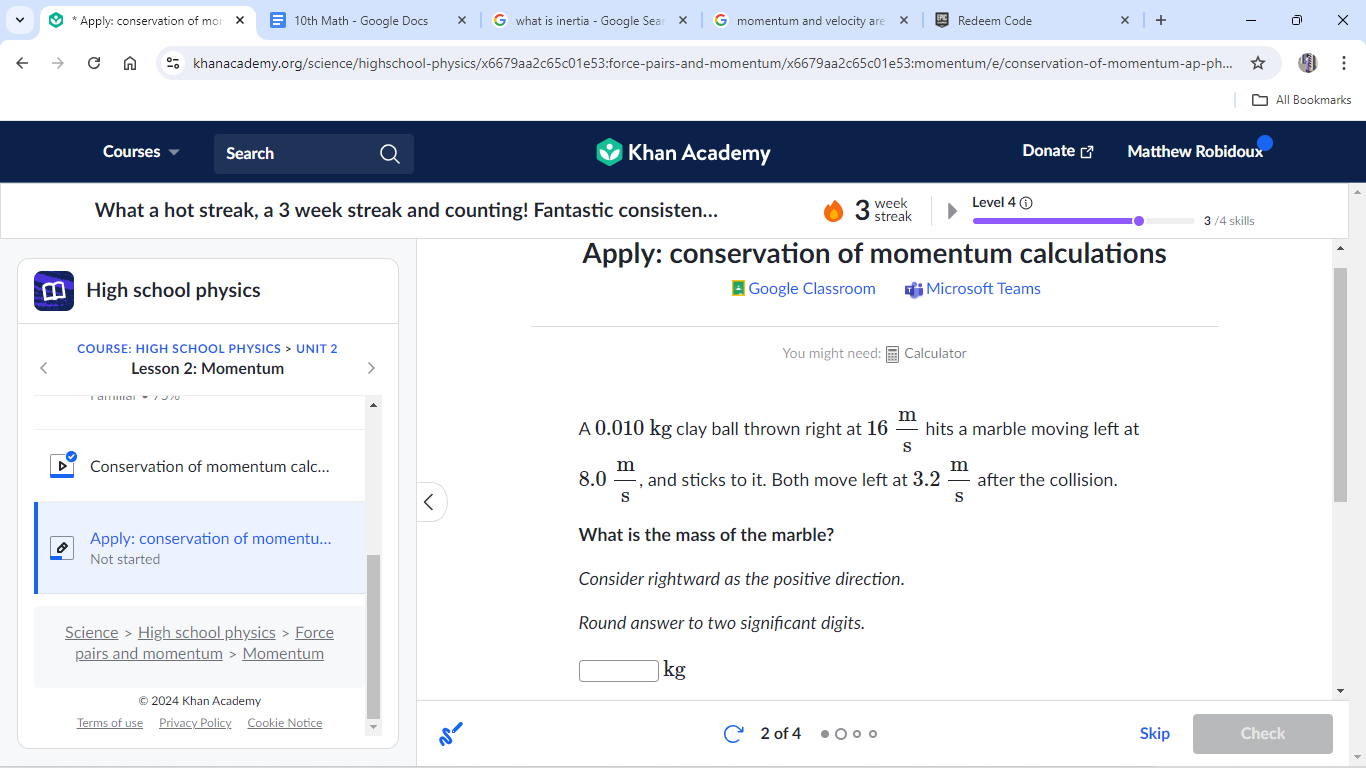Click the Khan Academy logo
This screenshot has height=768, width=1366.
pos(683,152)
